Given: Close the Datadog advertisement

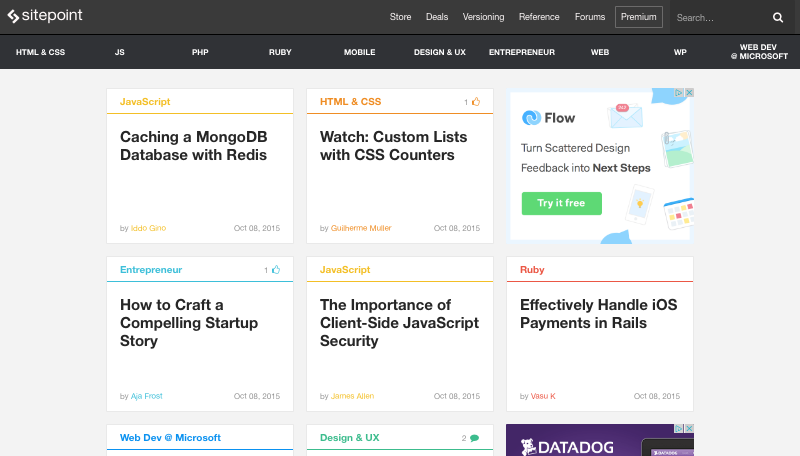Looking at the screenshot, I should (x=689, y=428).
